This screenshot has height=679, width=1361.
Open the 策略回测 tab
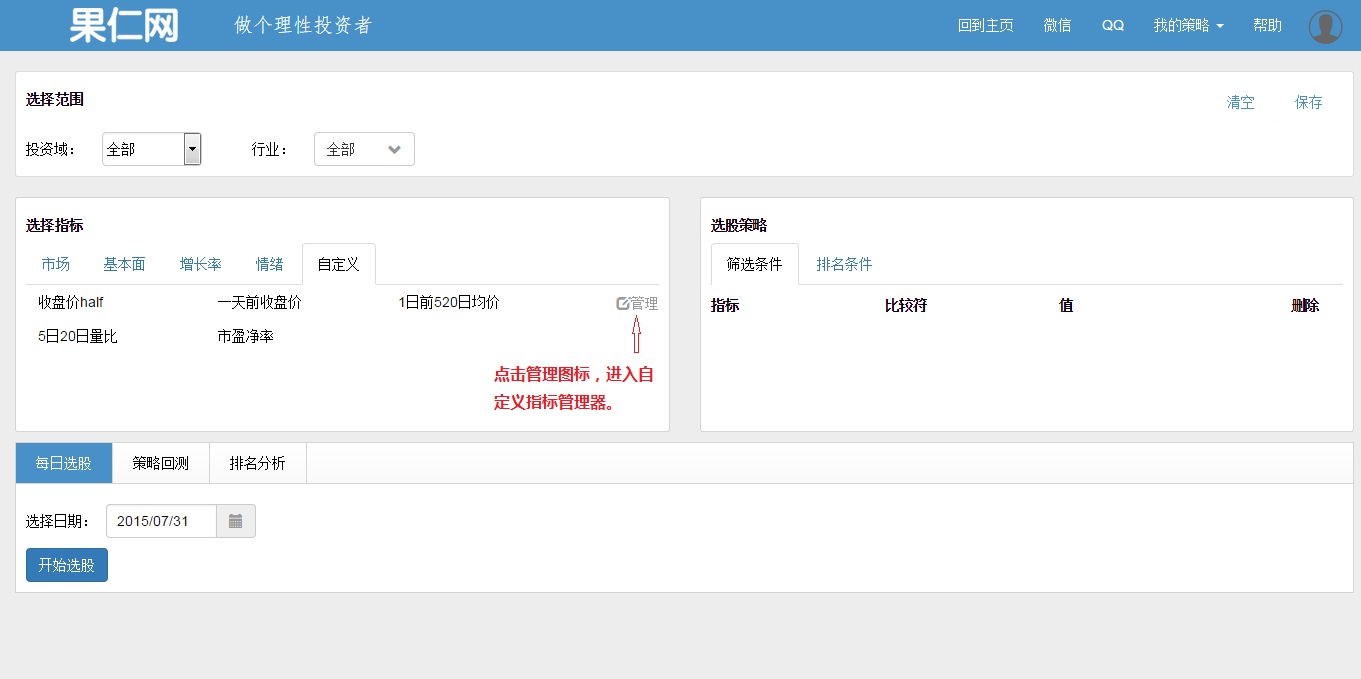(x=160, y=463)
